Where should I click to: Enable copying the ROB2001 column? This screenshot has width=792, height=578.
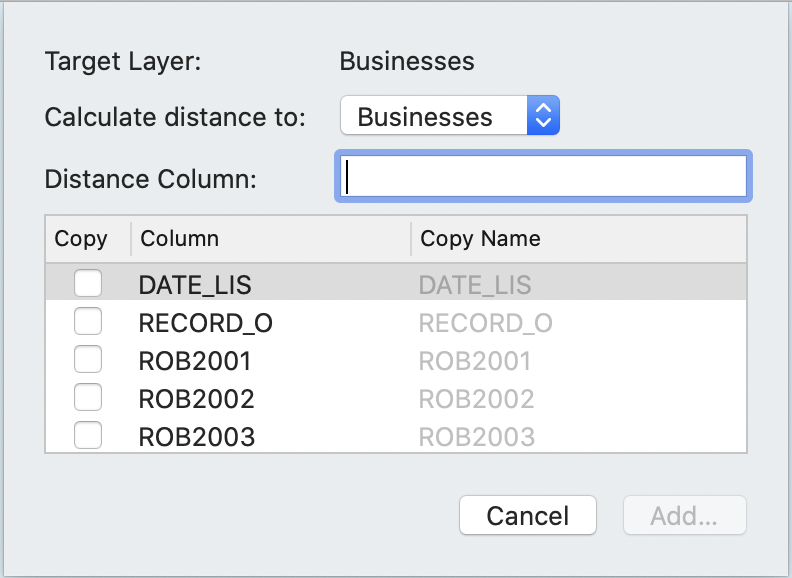[x=88, y=359]
